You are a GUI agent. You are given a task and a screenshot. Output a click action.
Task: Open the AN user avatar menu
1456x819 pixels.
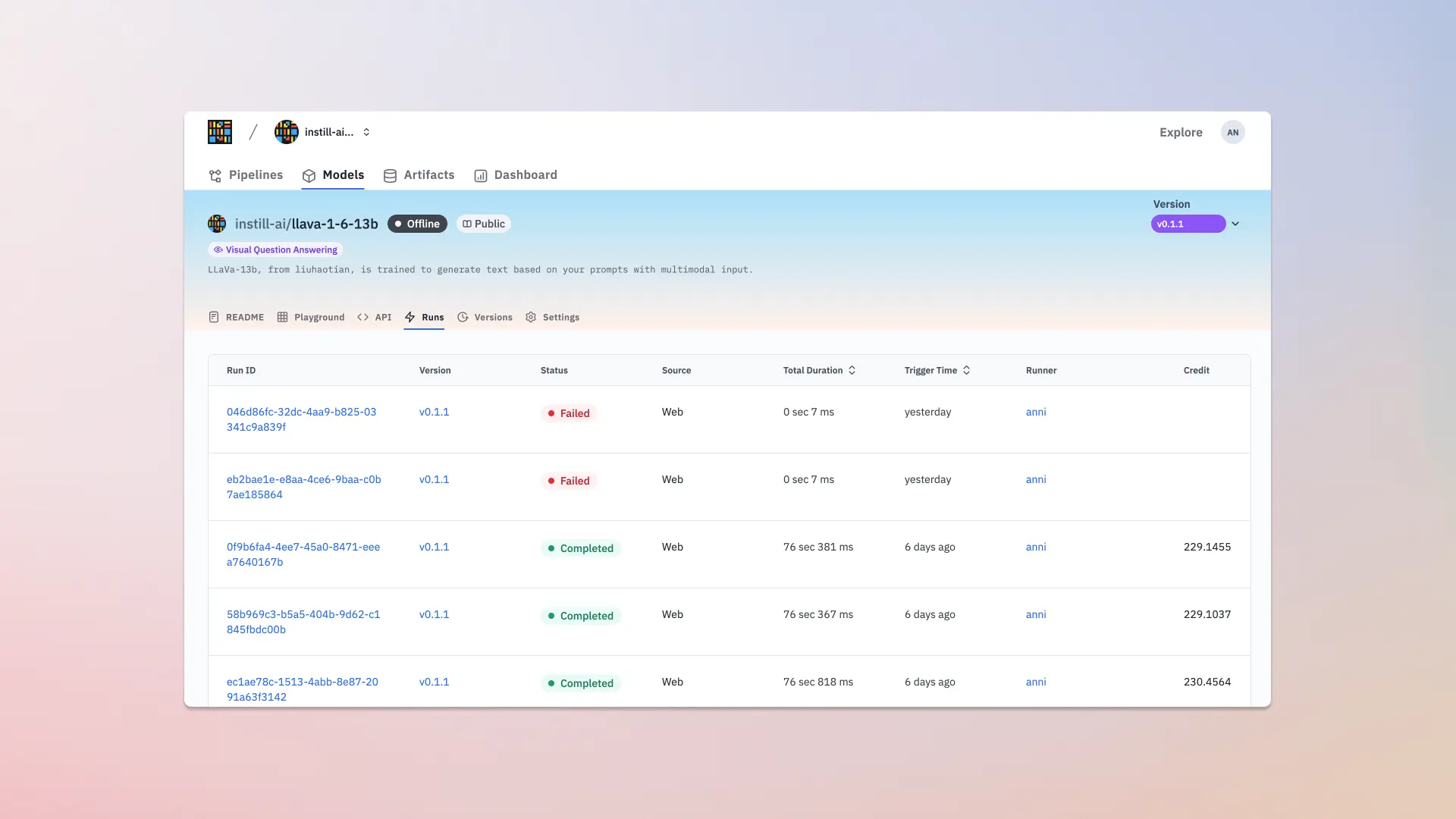point(1233,132)
